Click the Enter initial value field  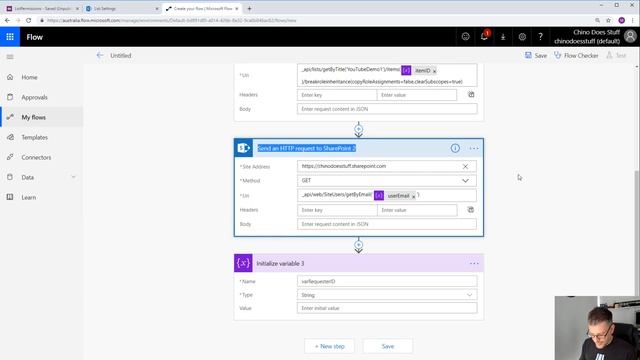coord(387,308)
